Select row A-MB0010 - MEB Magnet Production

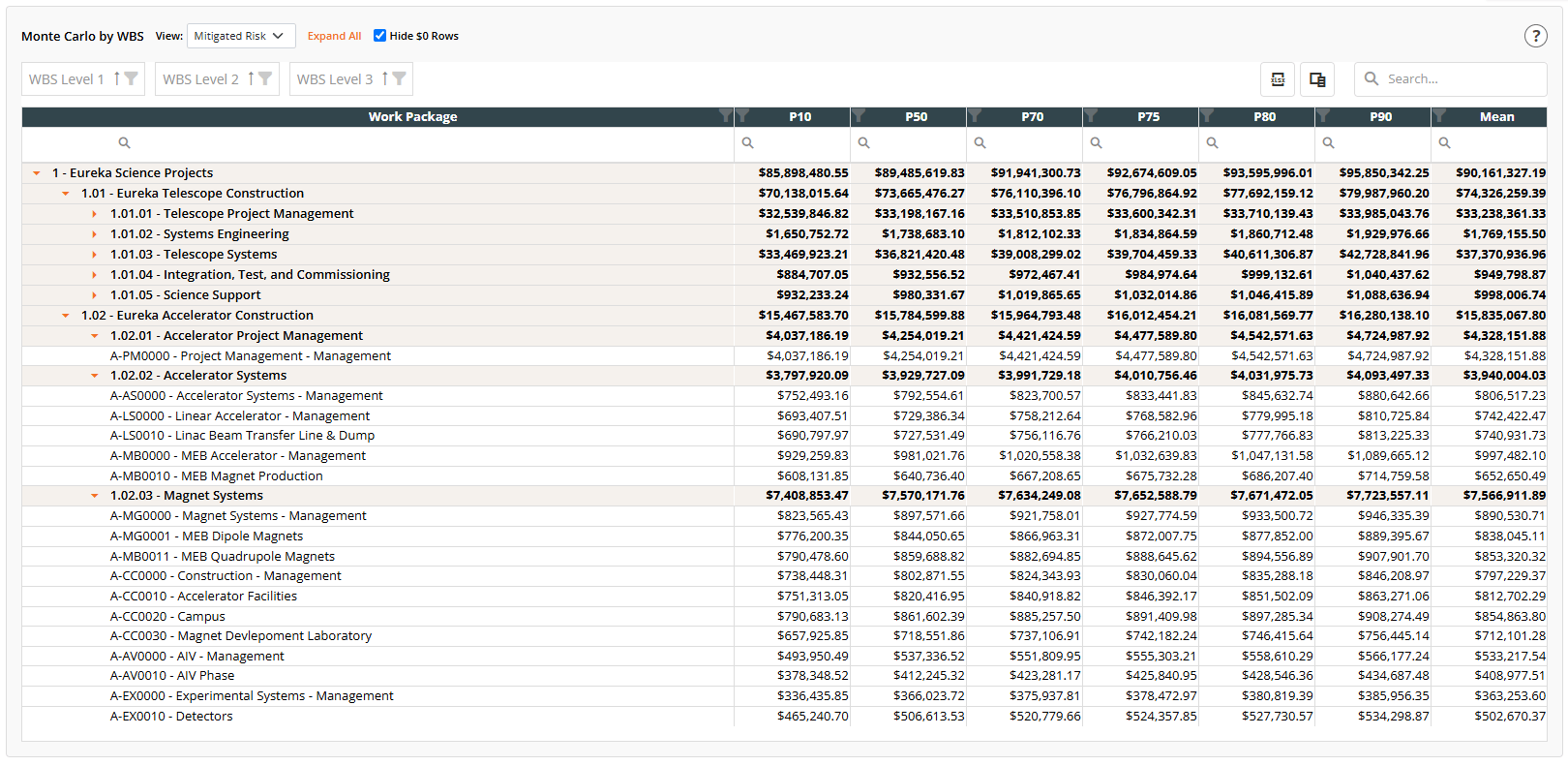point(784,476)
